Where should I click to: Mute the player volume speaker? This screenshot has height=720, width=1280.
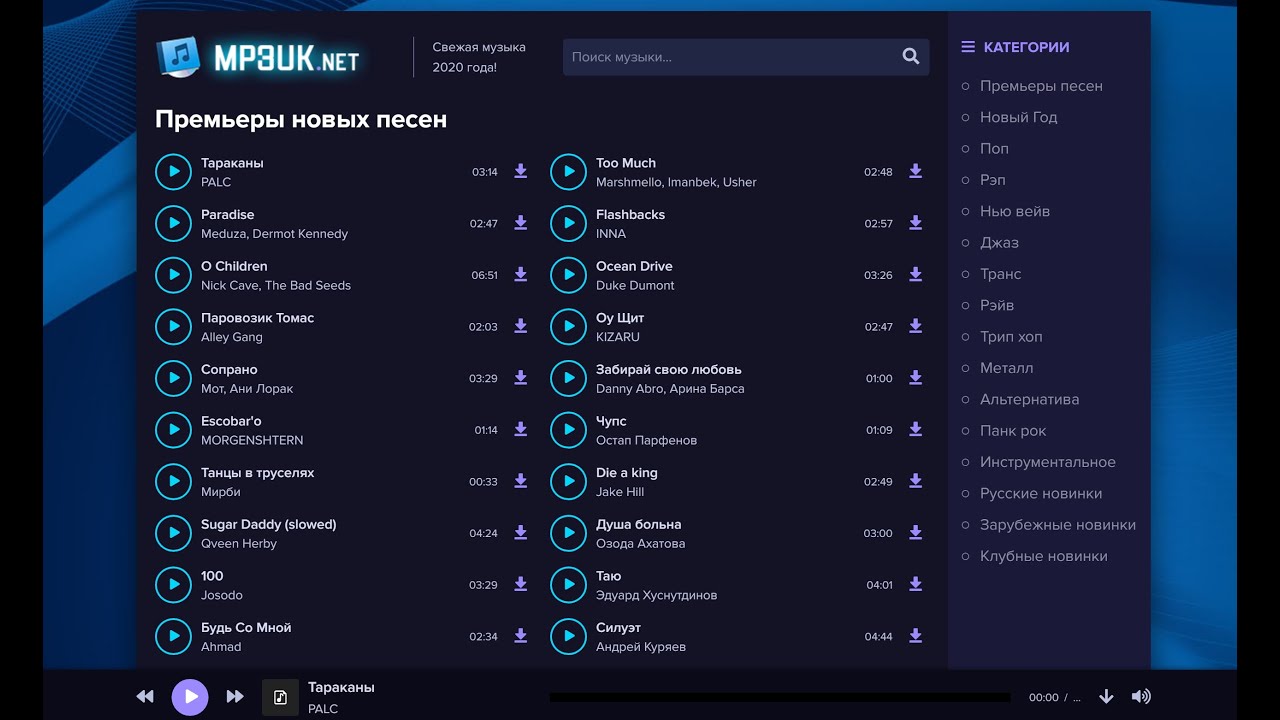tap(1141, 696)
